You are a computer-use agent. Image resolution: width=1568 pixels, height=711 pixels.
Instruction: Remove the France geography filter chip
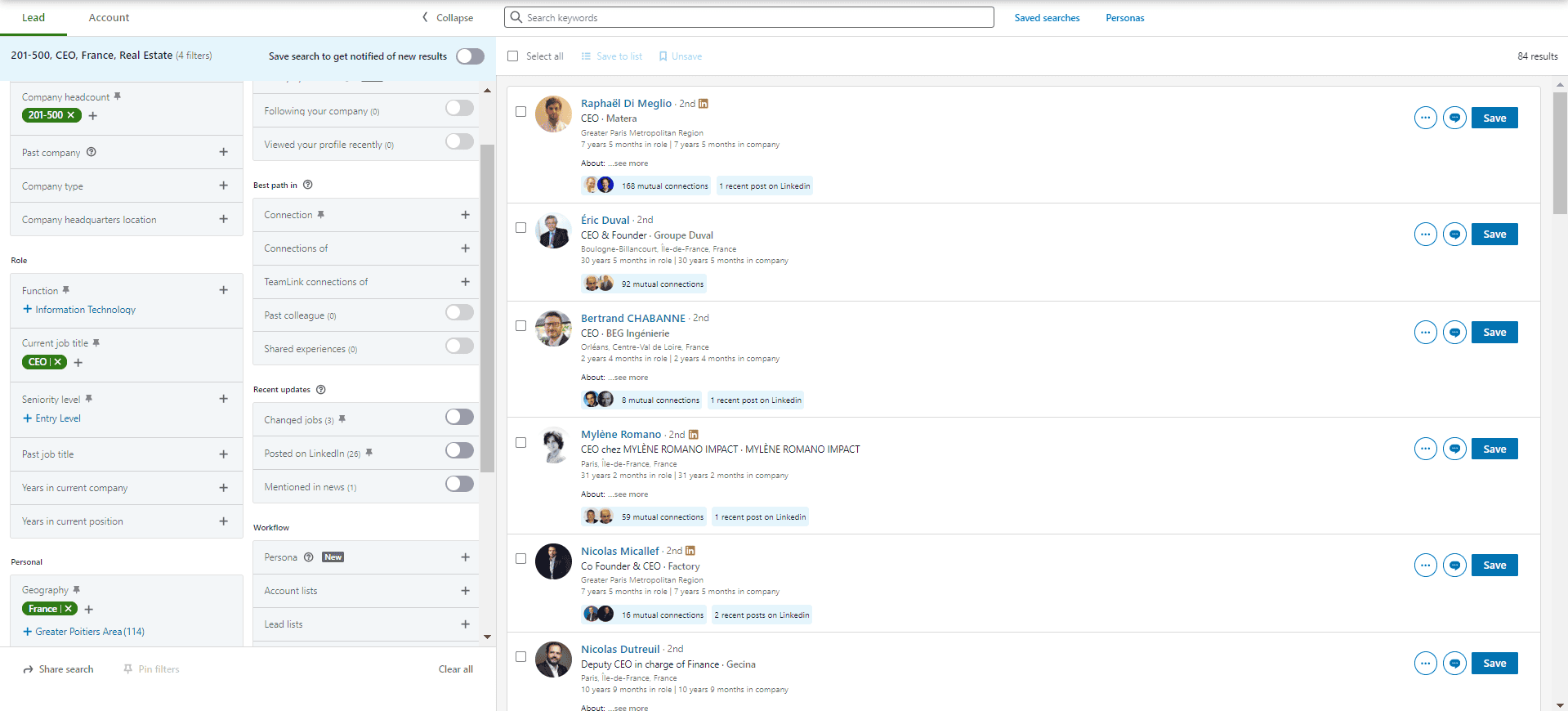pyautogui.click(x=69, y=609)
